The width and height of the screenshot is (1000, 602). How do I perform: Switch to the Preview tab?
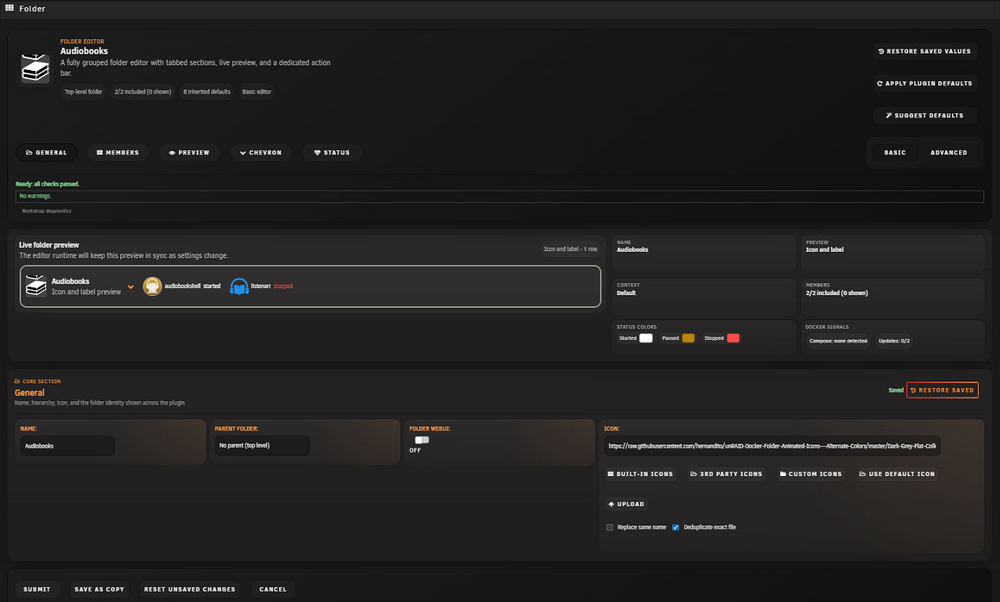pyautogui.click(x=189, y=152)
